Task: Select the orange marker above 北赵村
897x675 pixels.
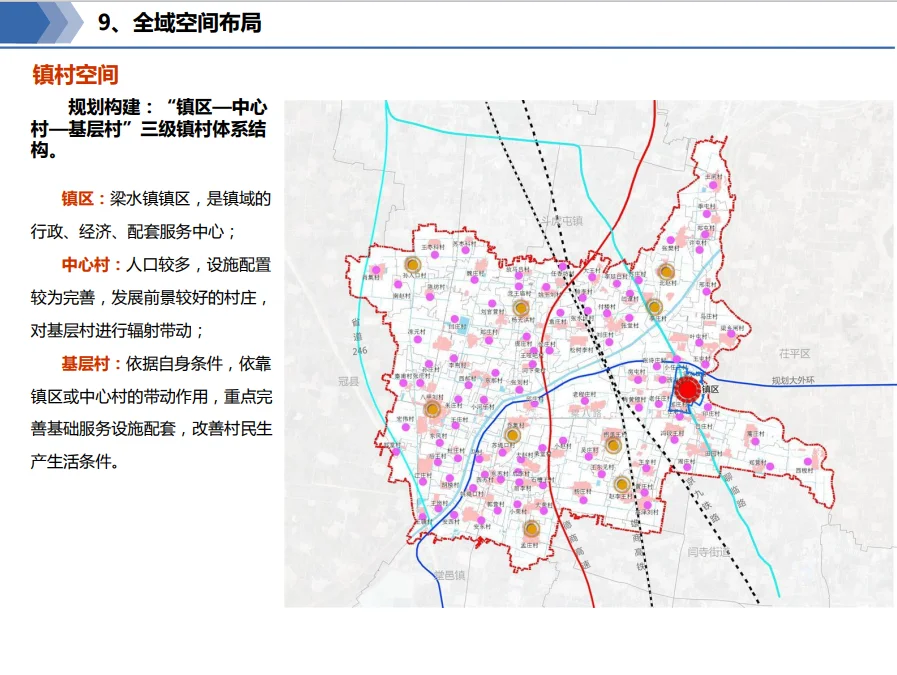Action: [667, 270]
